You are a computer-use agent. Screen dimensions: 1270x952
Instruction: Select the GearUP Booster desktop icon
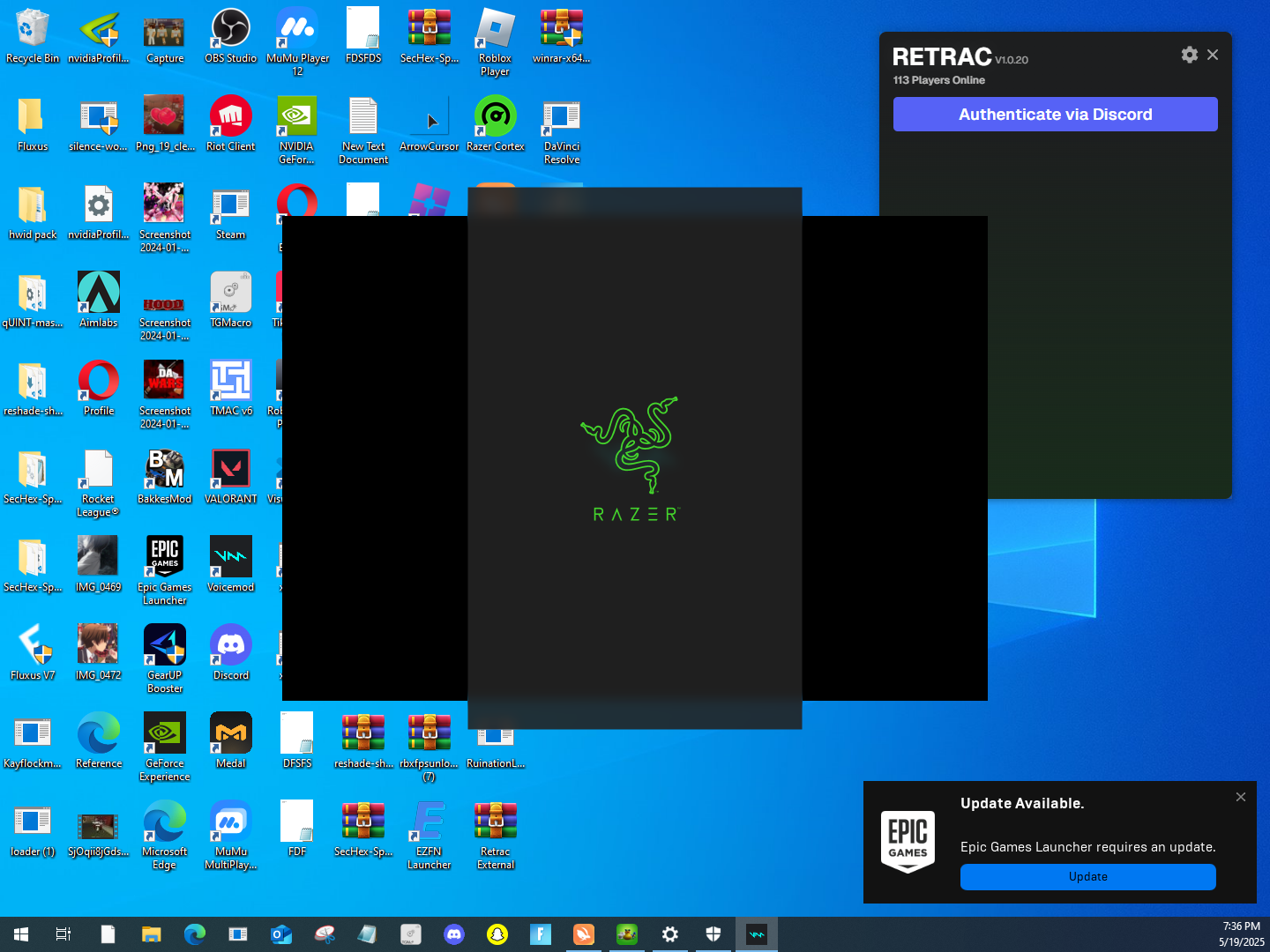point(165,659)
